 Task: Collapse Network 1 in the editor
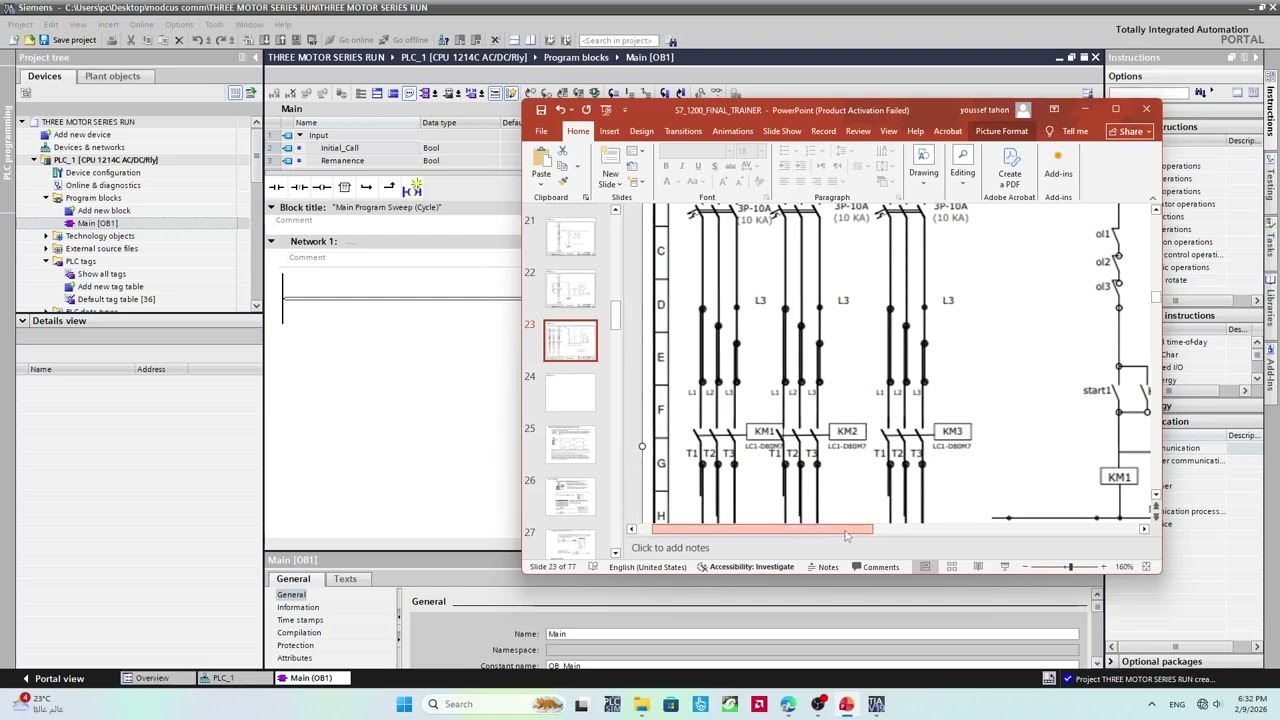pos(271,241)
